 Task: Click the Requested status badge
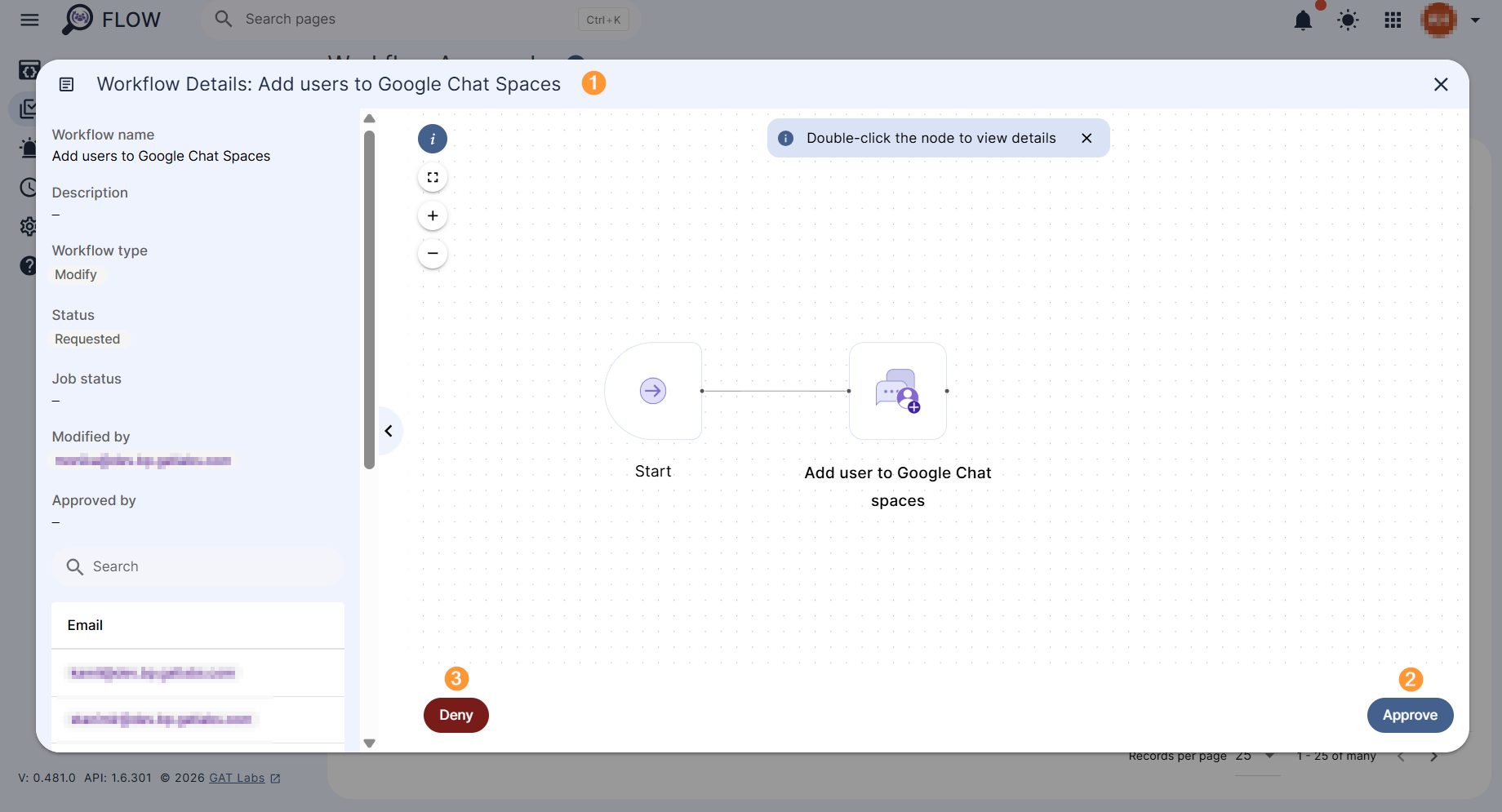coord(87,339)
